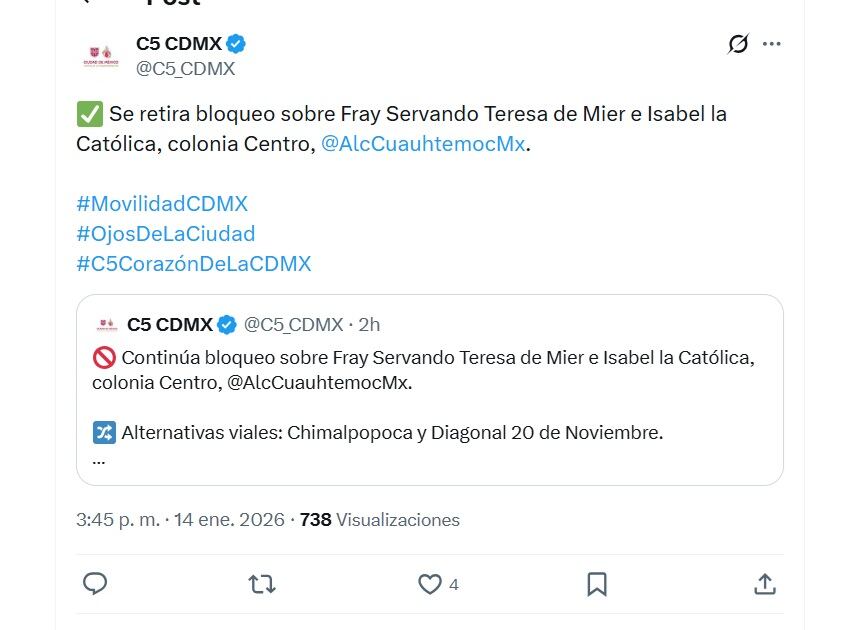Bookmark this C5 CDMX post
The width and height of the screenshot is (841, 630).
click(597, 584)
